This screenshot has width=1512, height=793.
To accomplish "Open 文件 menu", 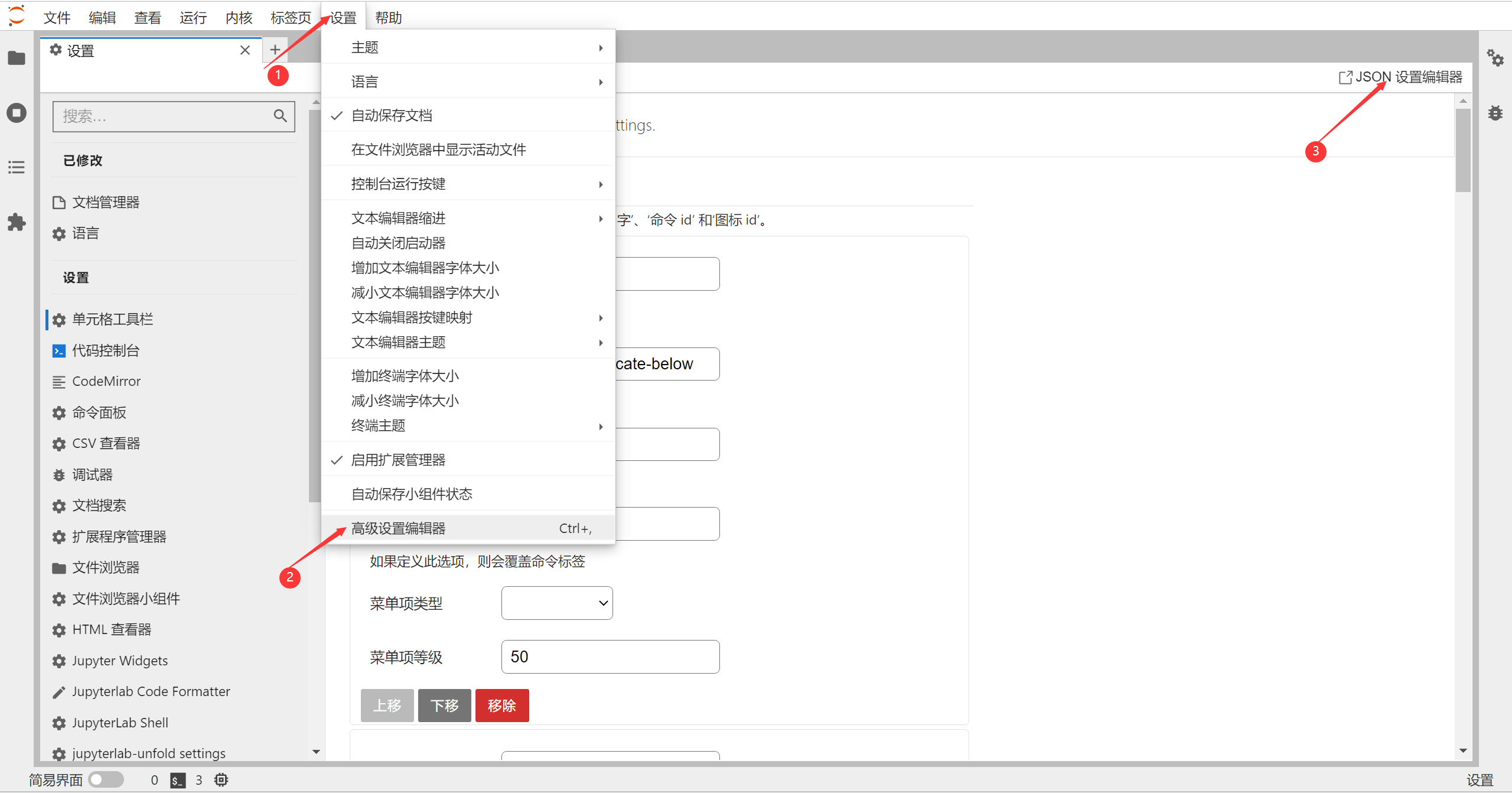I will pos(57,18).
